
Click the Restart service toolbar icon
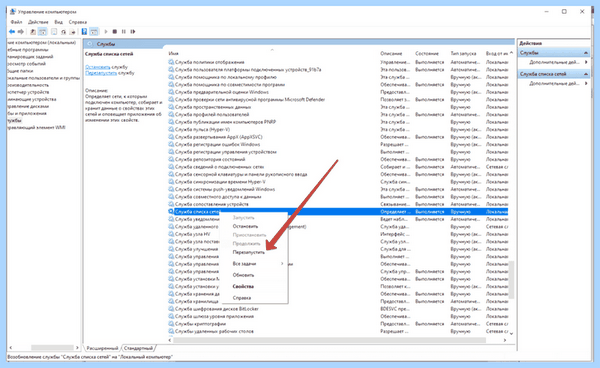[x=133, y=32]
